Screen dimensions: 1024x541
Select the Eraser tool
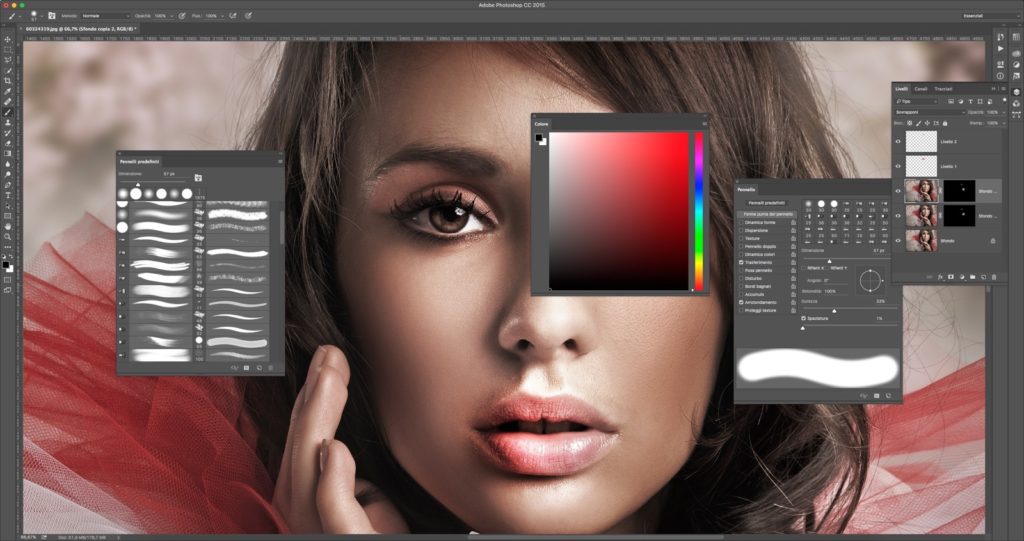pos(8,143)
